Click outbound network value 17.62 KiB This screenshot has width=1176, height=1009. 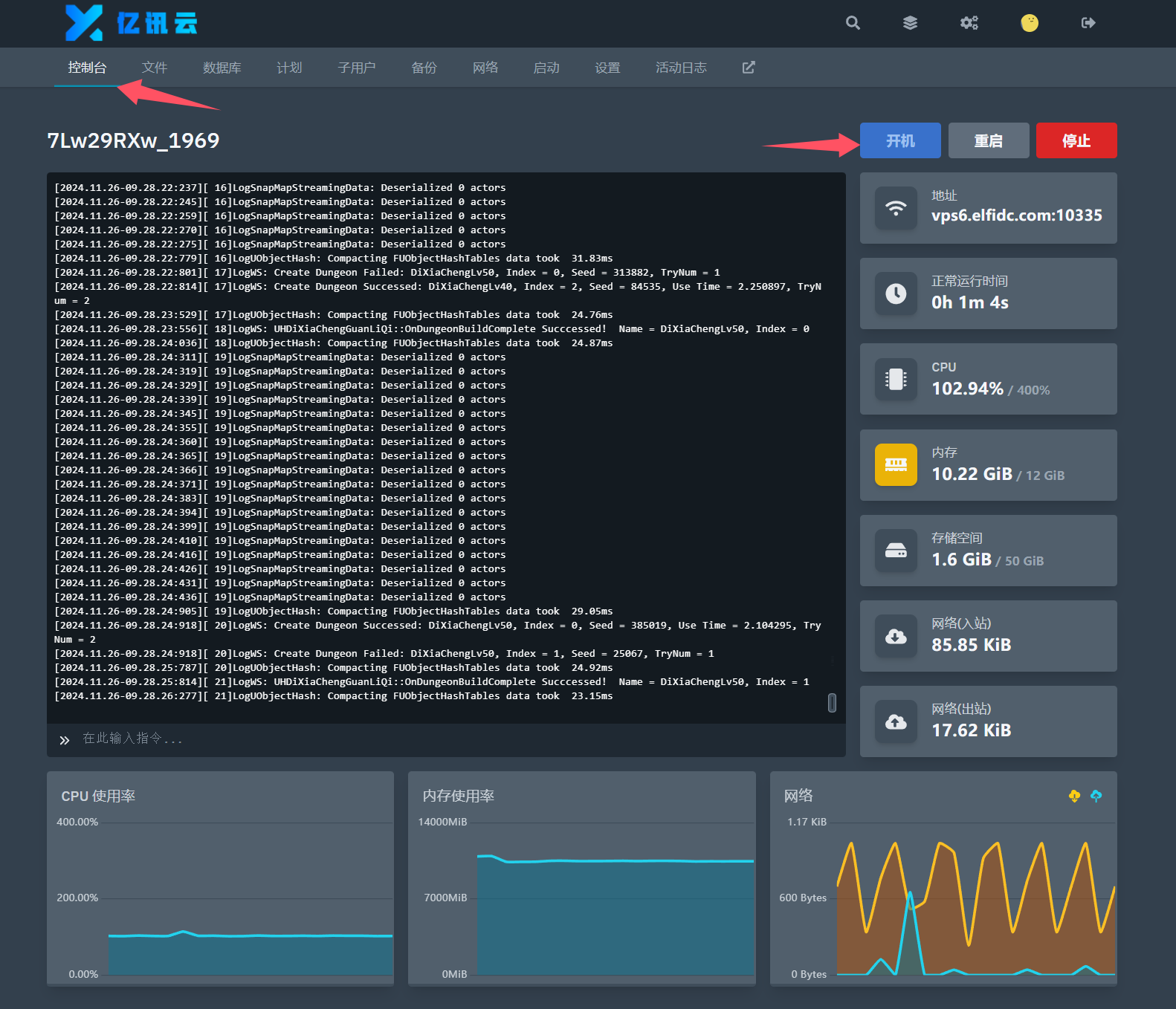point(971,730)
